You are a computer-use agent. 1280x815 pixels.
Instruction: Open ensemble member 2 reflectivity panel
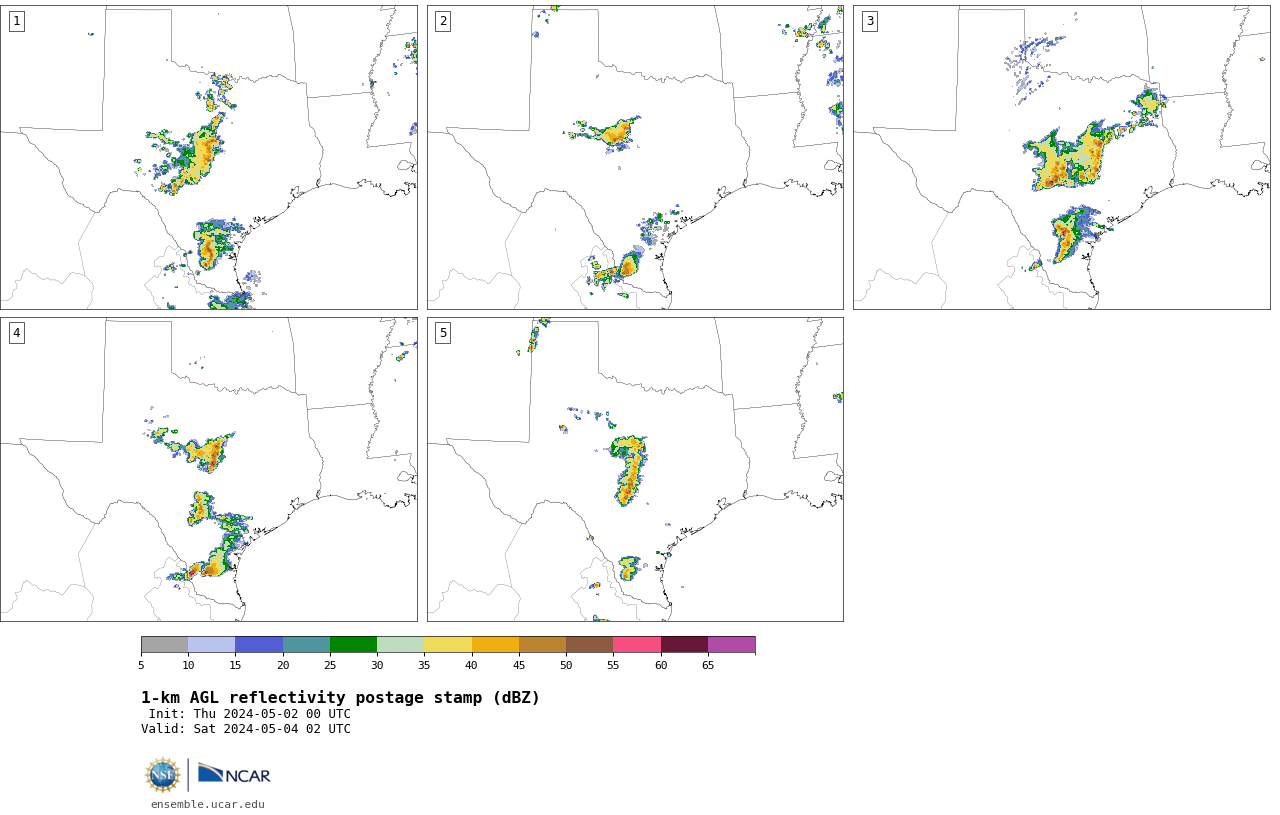click(635, 157)
